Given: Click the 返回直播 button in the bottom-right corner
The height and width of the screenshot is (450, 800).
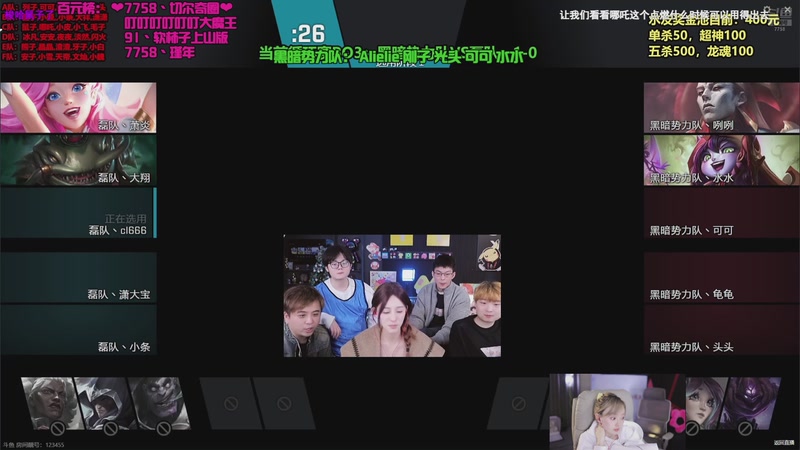Looking at the screenshot, I should (784, 443).
